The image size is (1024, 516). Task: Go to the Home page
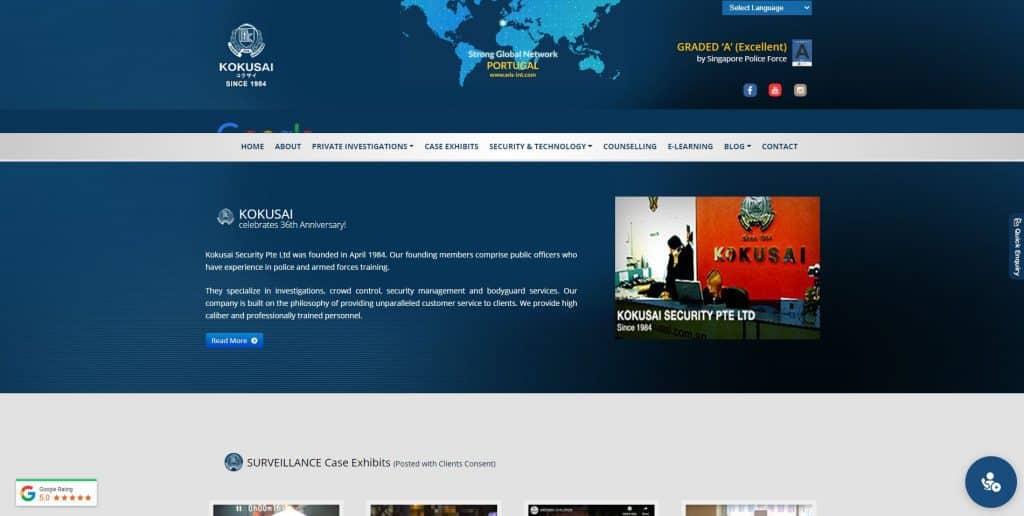click(x=252, y=146)
